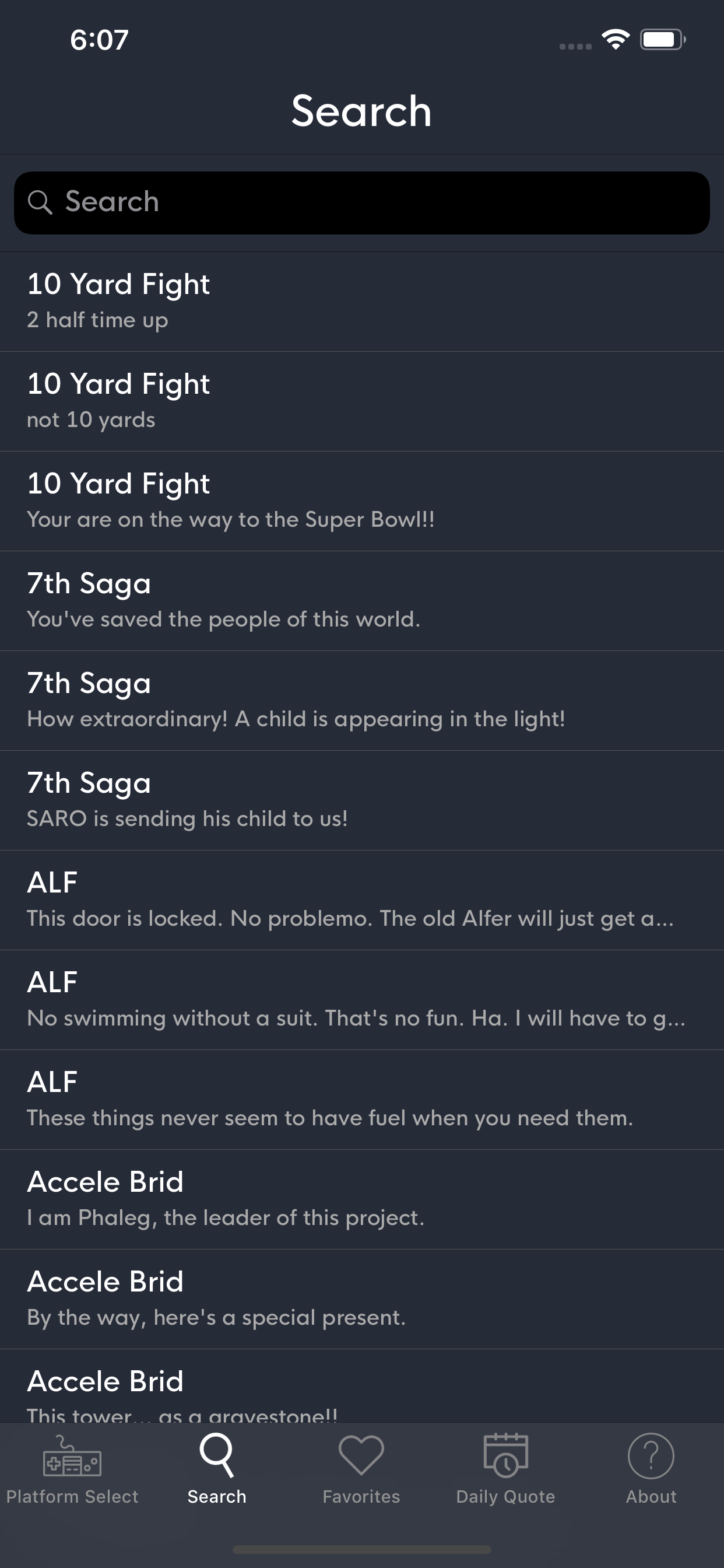Screen dimensions: 724x1568
Task: Tap the magnifying glass in search field
Action: [x=40, y=202]
